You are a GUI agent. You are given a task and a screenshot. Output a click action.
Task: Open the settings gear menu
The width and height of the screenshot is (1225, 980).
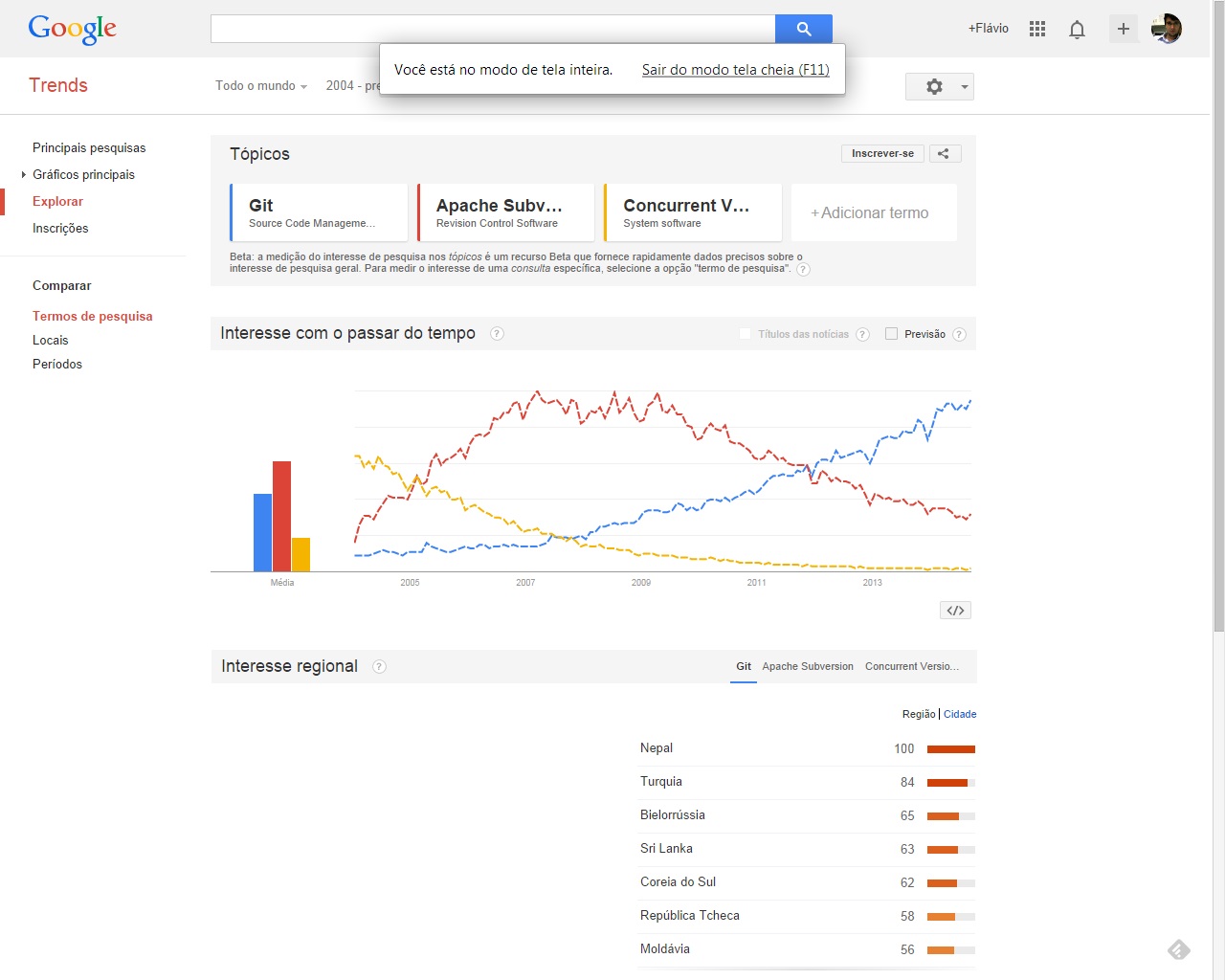click(940, 86)
